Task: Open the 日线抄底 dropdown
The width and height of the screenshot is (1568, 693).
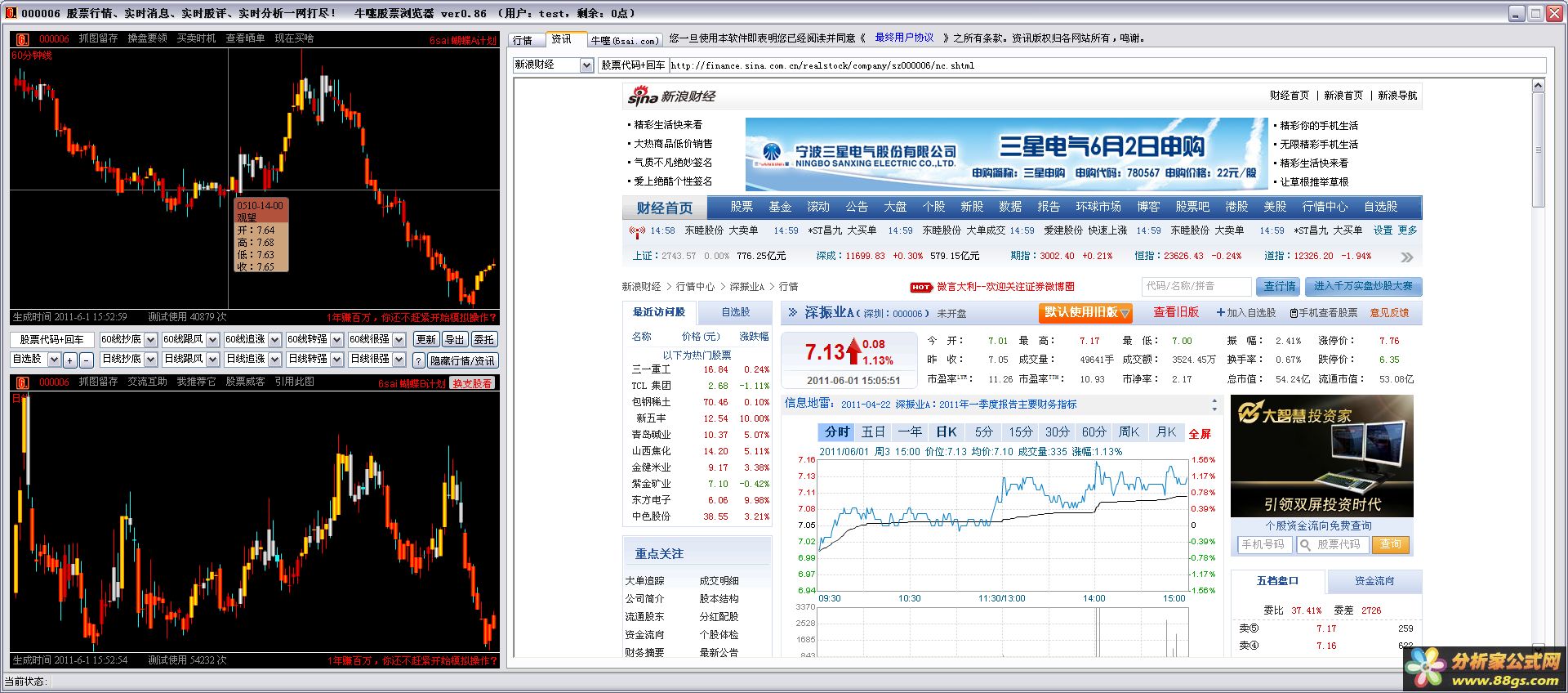Action: [x=150, y=360]
